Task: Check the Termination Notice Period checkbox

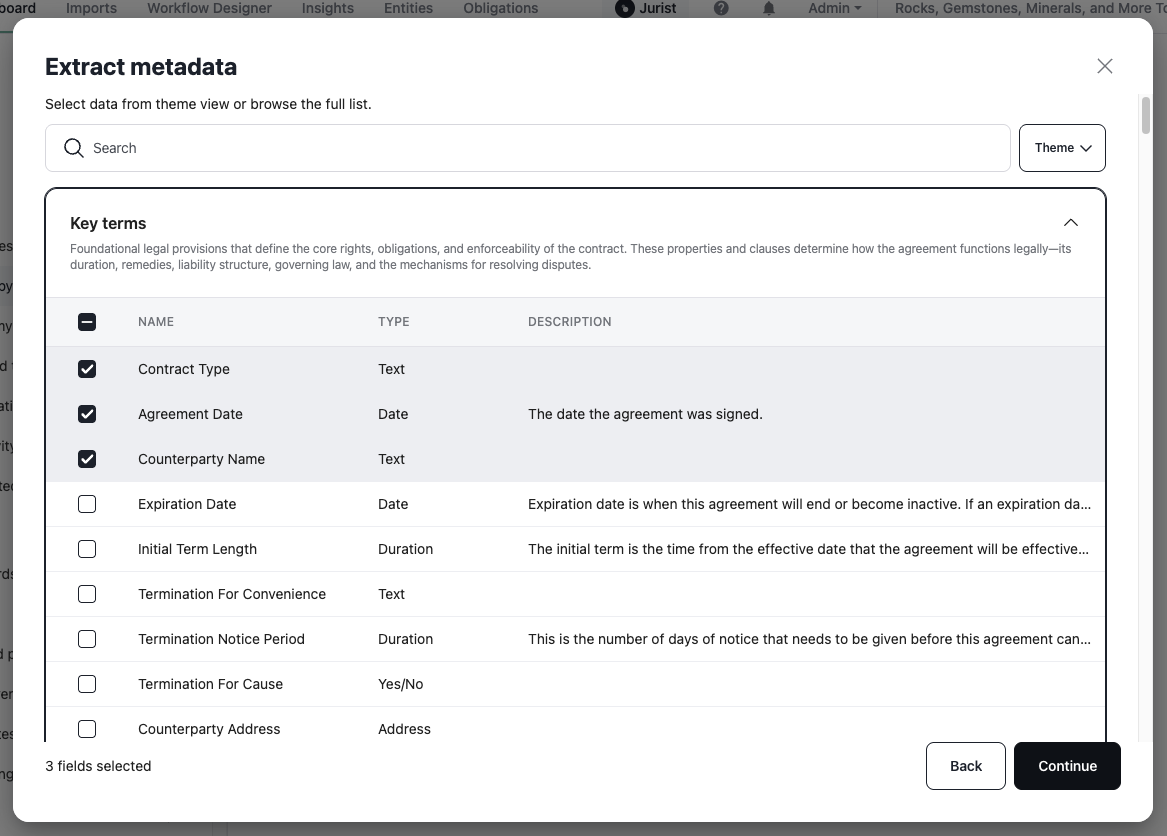Action: [87, 639]
